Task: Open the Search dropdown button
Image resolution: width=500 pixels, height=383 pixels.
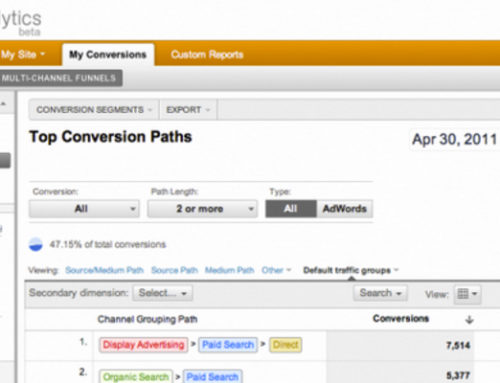Action: coord(380,293)
